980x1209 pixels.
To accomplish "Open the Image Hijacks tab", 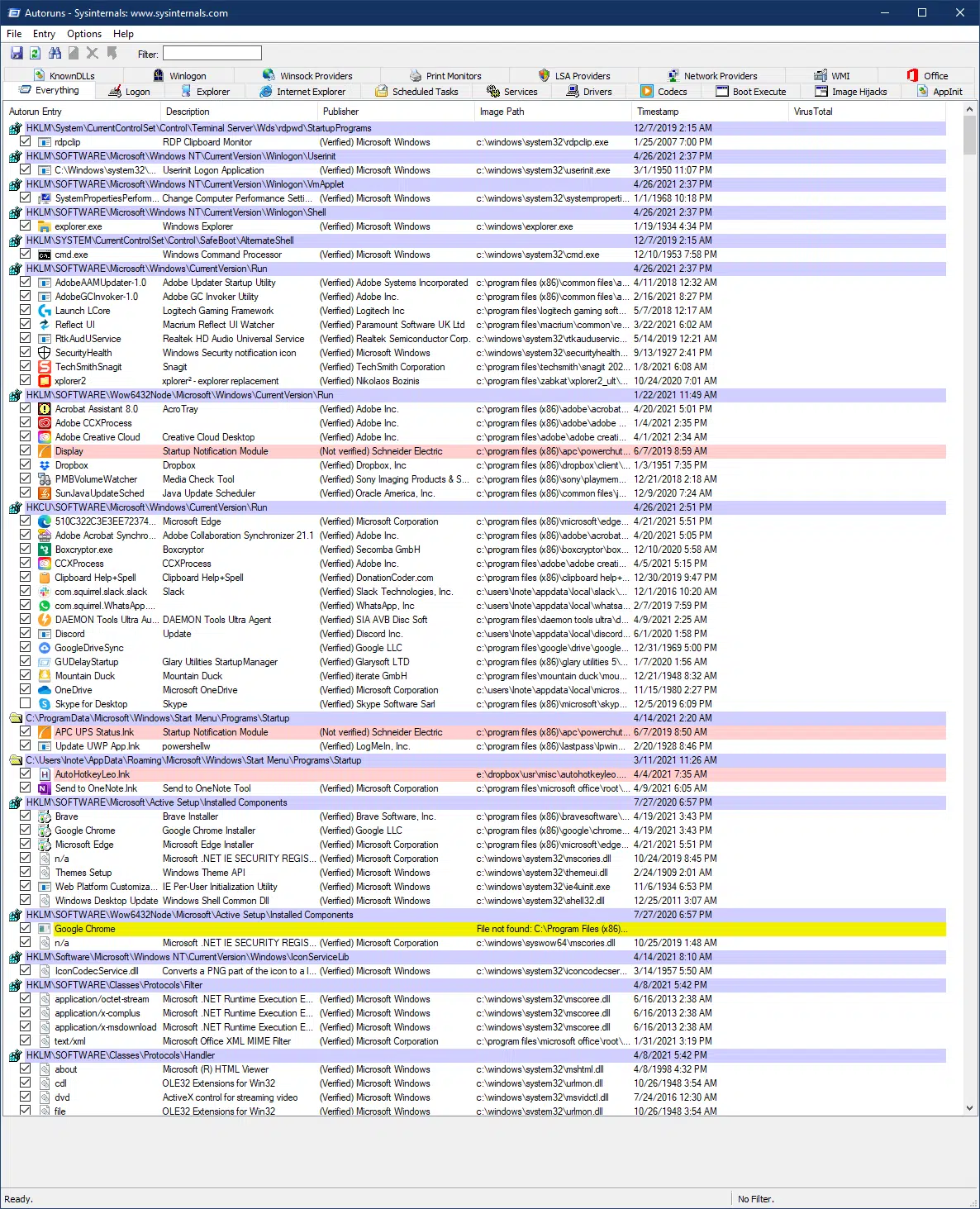I will pos(851,92).
